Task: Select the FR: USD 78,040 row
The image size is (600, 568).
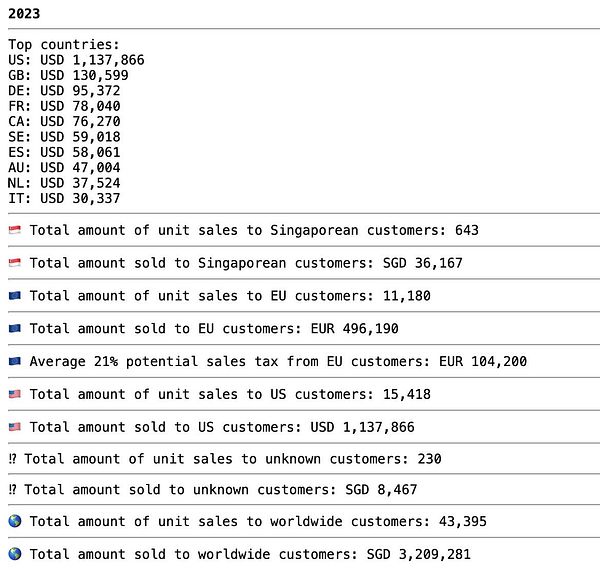Action: (64, 106)
